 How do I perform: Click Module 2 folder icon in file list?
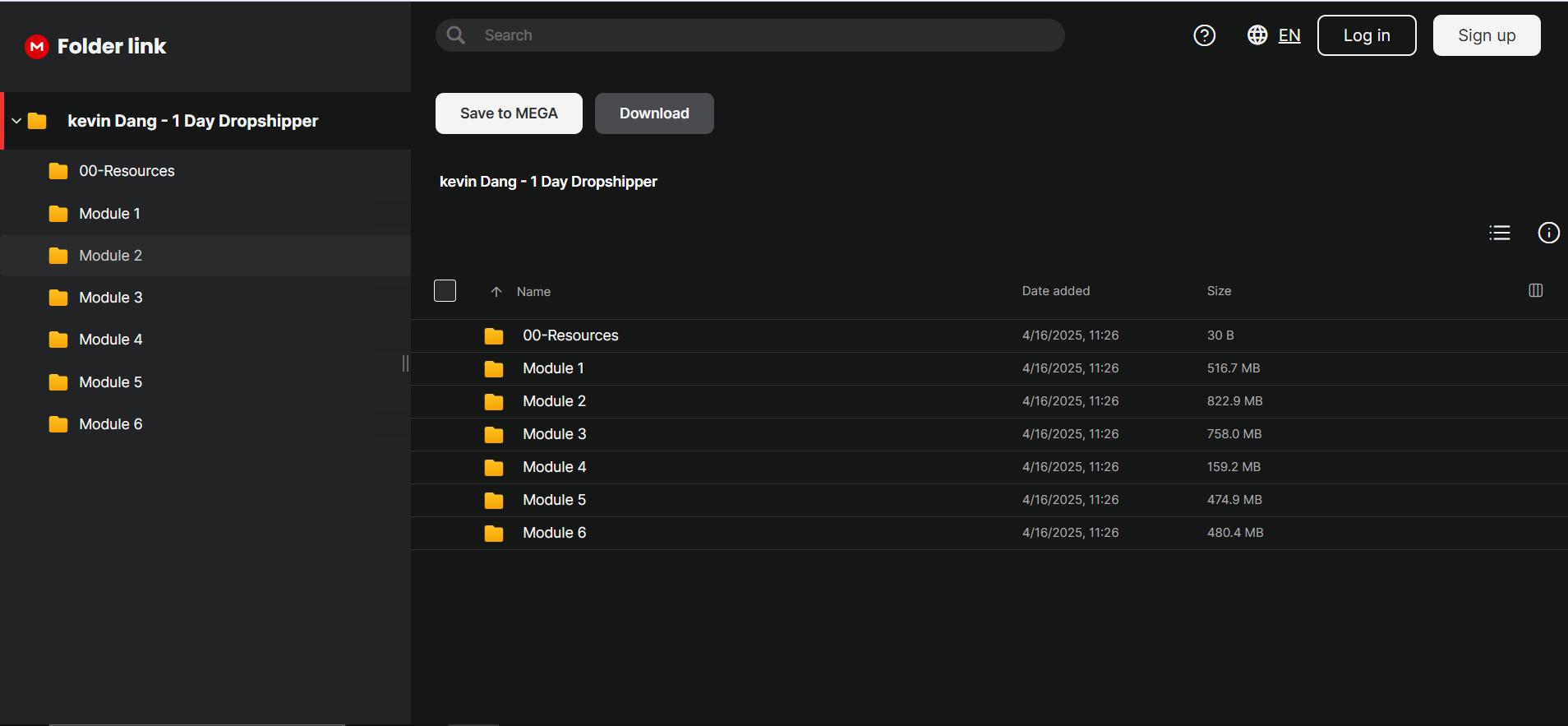click(494, 402)
